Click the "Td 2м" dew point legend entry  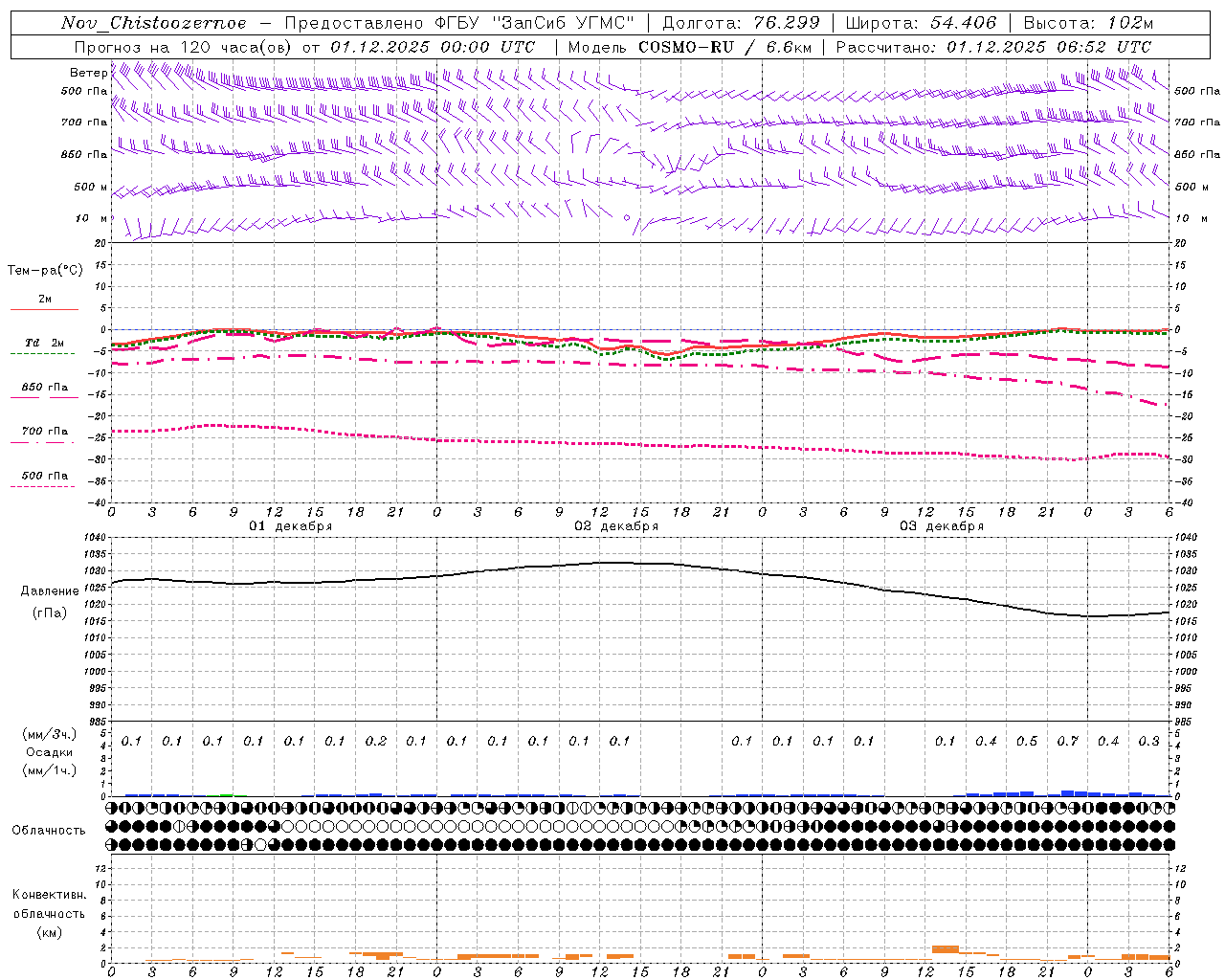pyautogui.click(x=45, y=343)
